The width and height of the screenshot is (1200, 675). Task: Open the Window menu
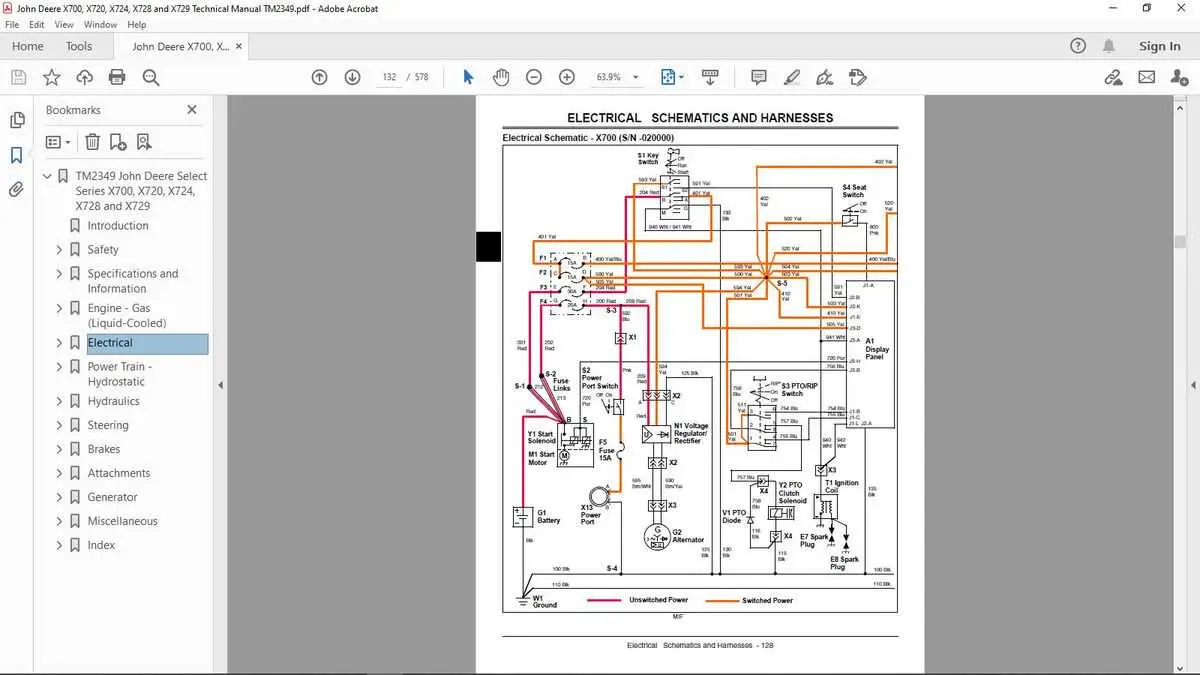coord(101,24)
